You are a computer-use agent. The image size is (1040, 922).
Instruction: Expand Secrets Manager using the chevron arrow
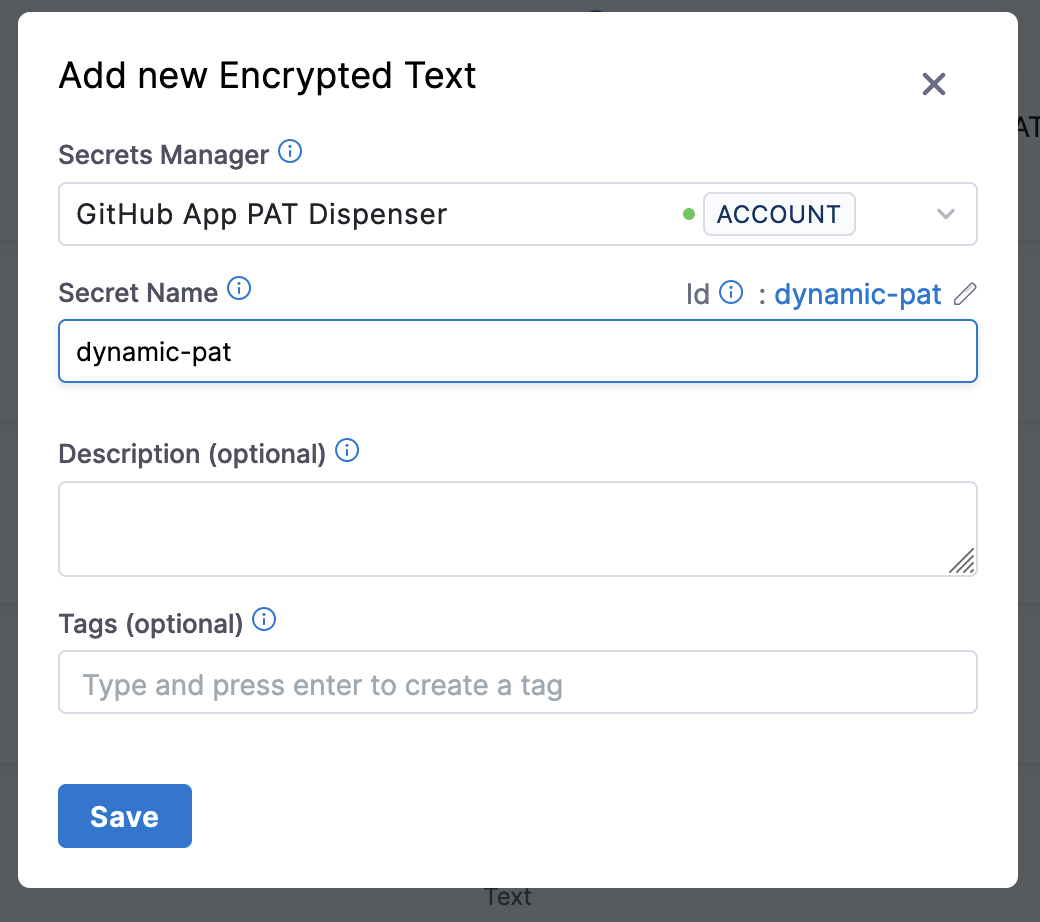[x=945, y=214]
